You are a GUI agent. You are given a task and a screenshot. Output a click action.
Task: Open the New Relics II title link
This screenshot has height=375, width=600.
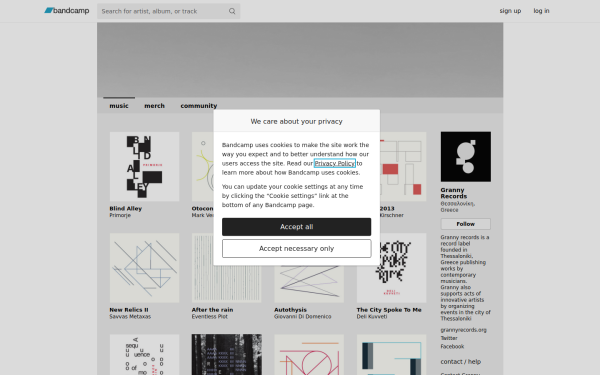tap(129, 310)
